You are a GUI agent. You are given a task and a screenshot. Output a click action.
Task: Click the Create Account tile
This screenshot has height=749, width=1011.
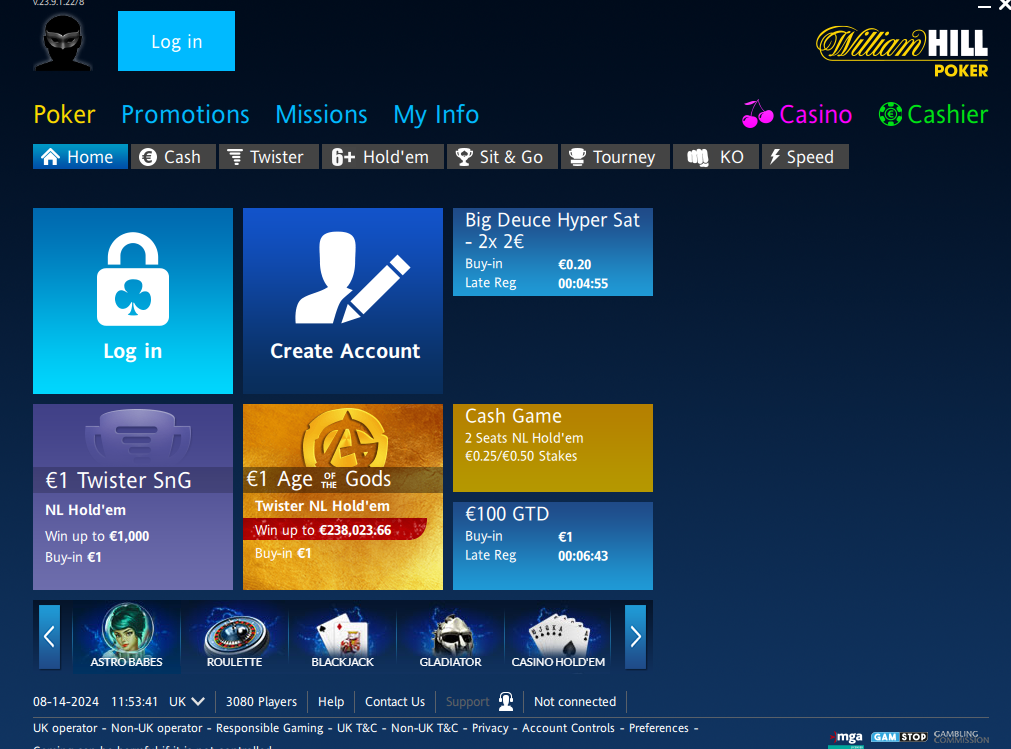pyautogui.click(x=343, y=300)
